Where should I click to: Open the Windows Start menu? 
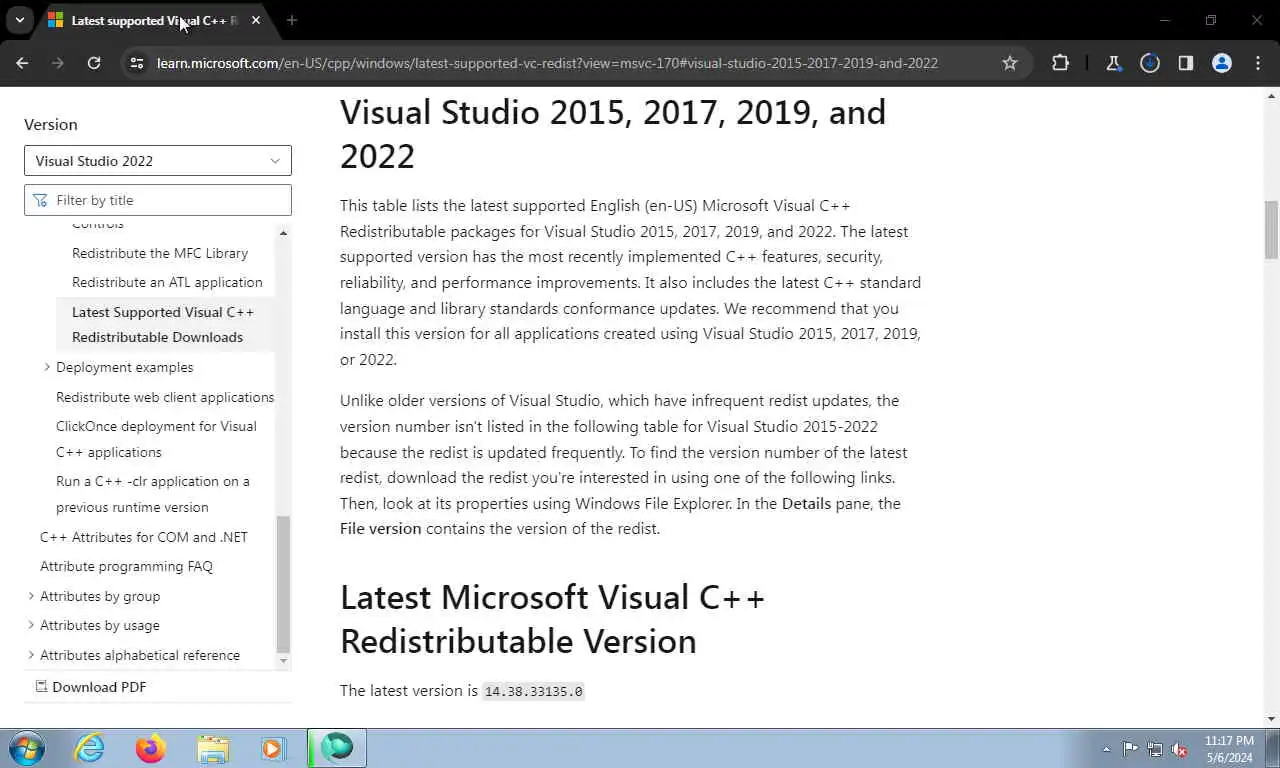point(27,748)
